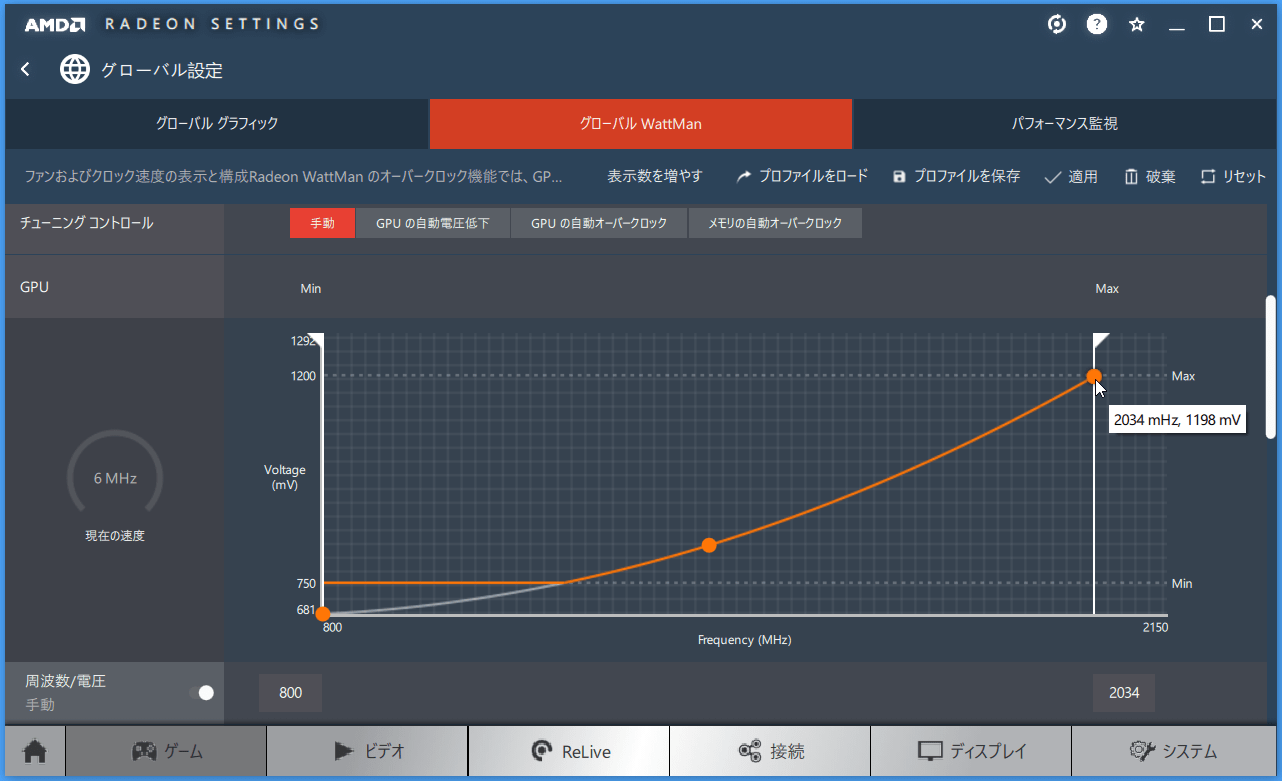Click the 750 voltage axis value
Viewport: 1282px width, 781px height.
[x=306, y=583]
